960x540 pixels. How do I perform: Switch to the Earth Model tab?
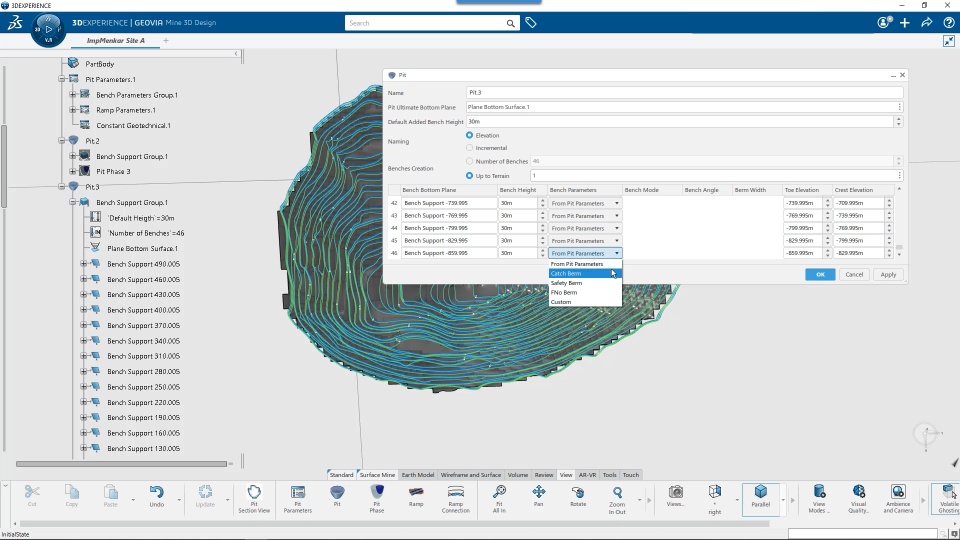418,474
